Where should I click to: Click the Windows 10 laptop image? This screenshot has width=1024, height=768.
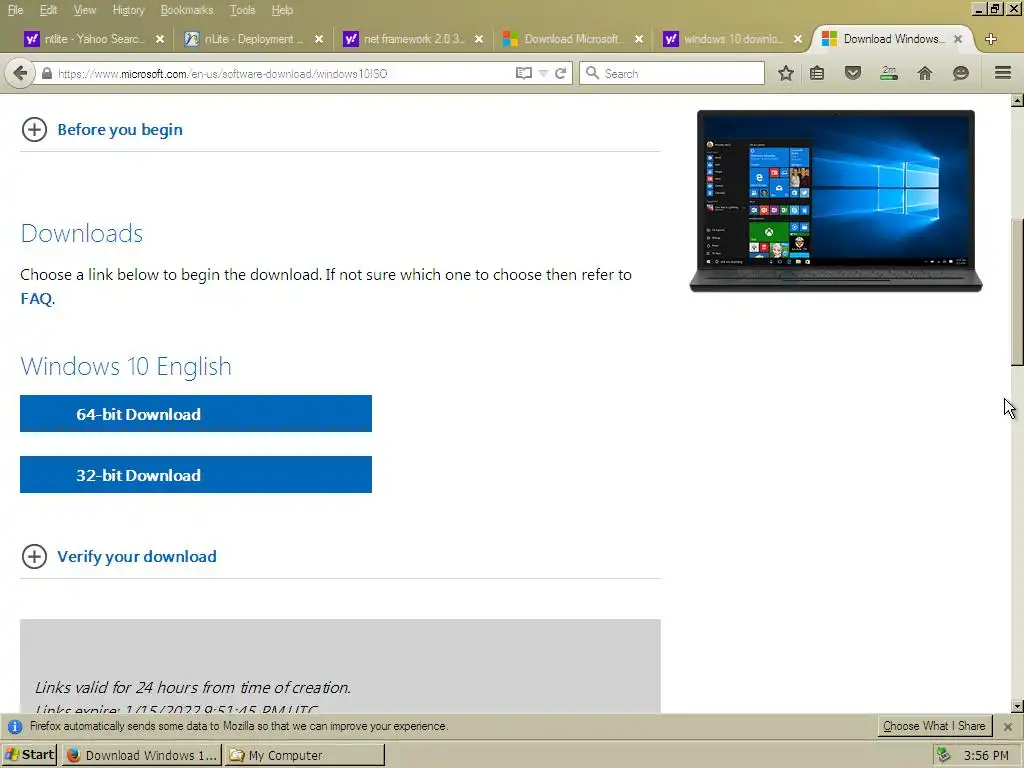[x=836, y=200]
